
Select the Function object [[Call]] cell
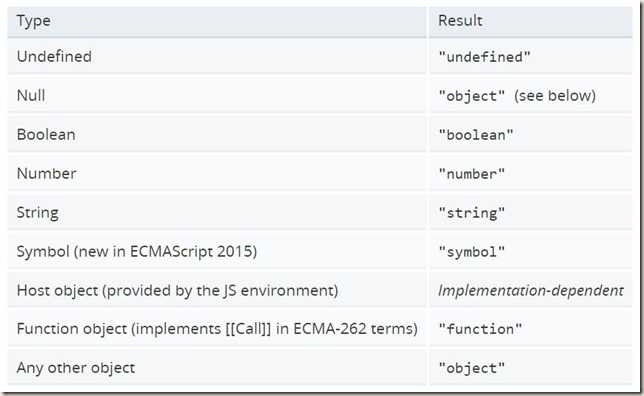point(217,329)
